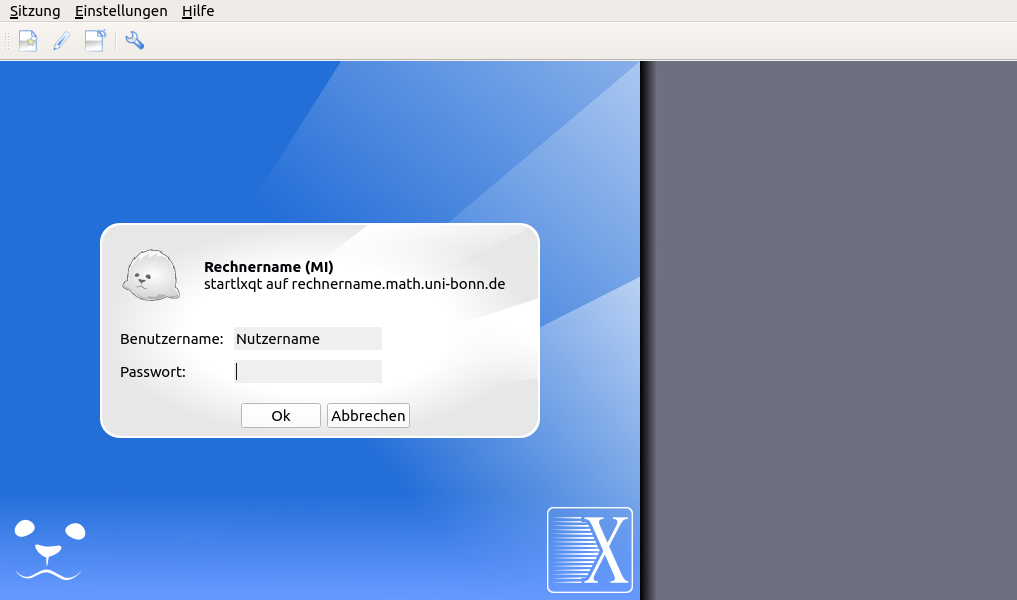Click the pencil icon to edit session

coord(62,41)
